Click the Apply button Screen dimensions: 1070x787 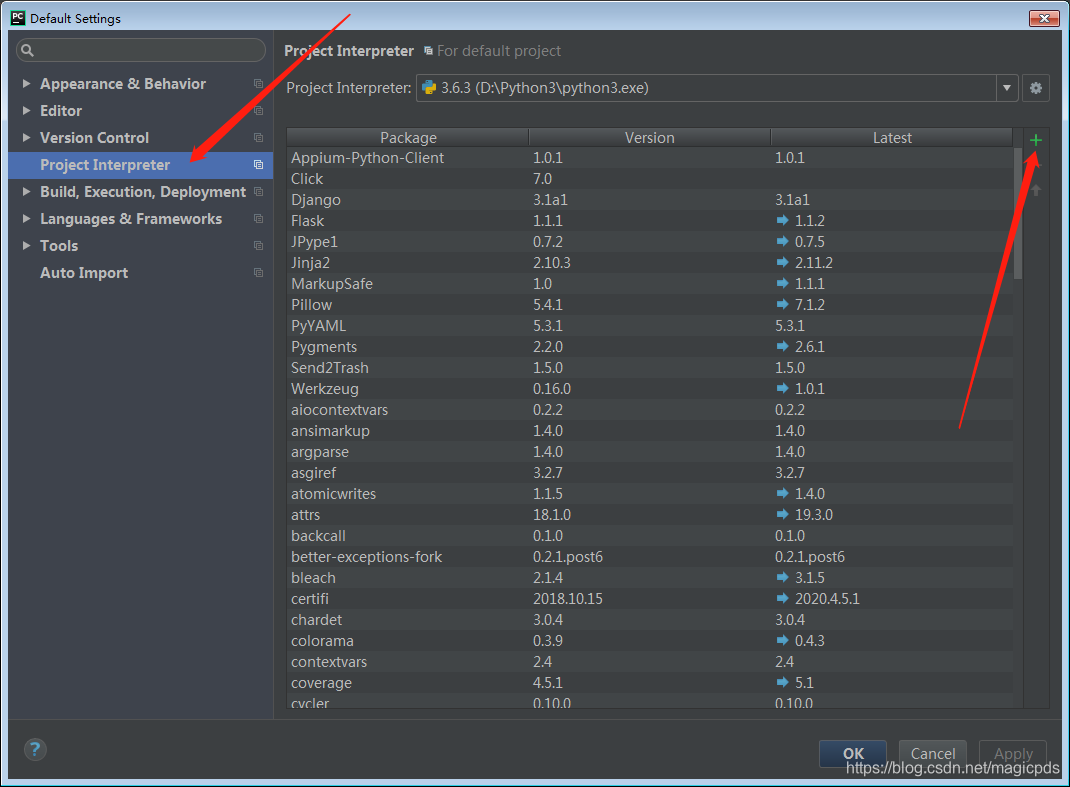point(1013,754)
